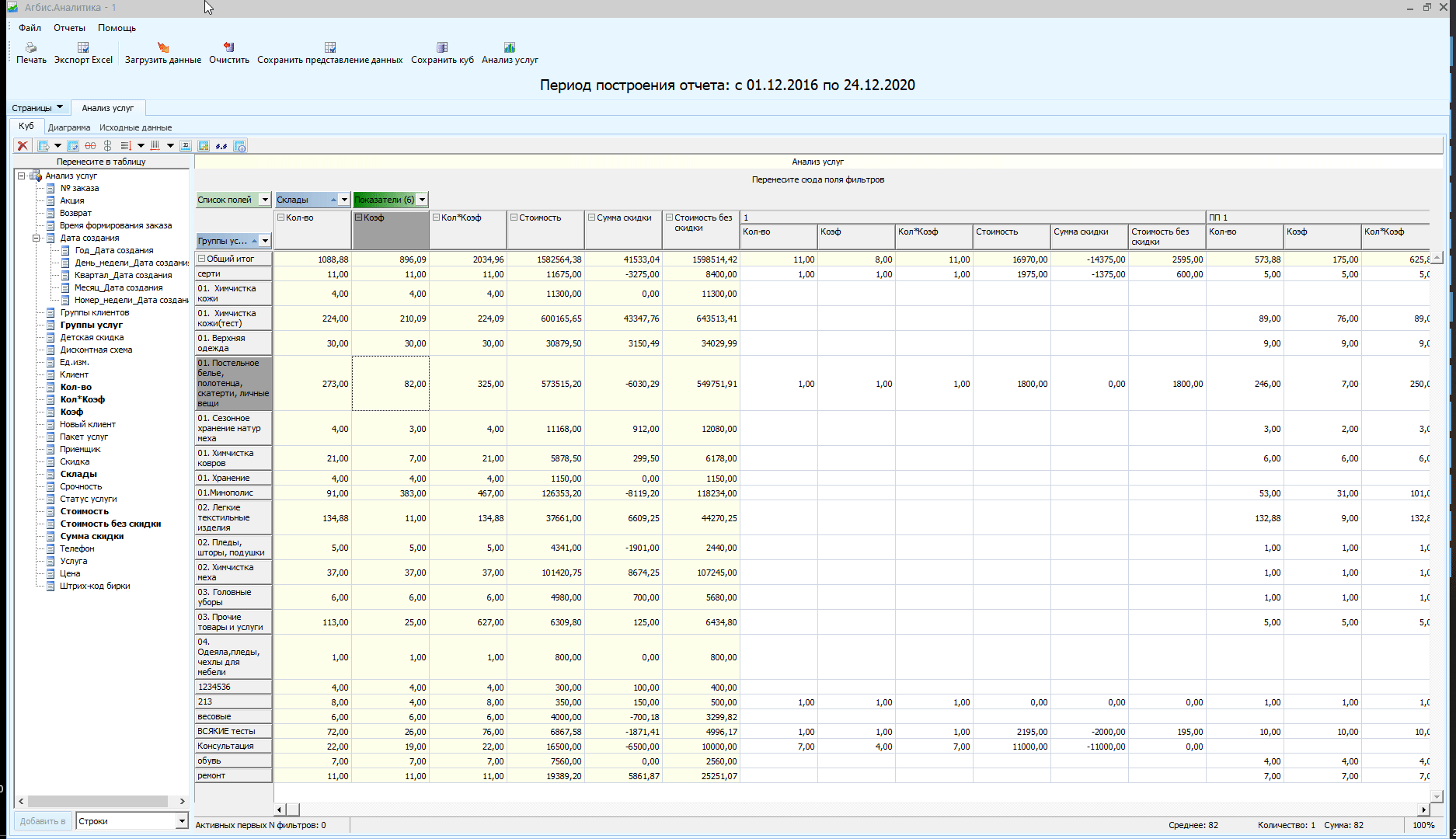Open the Показатели (6) dropdown arrow
This screenshot has width=1456, height=839.
click(422, 200)
